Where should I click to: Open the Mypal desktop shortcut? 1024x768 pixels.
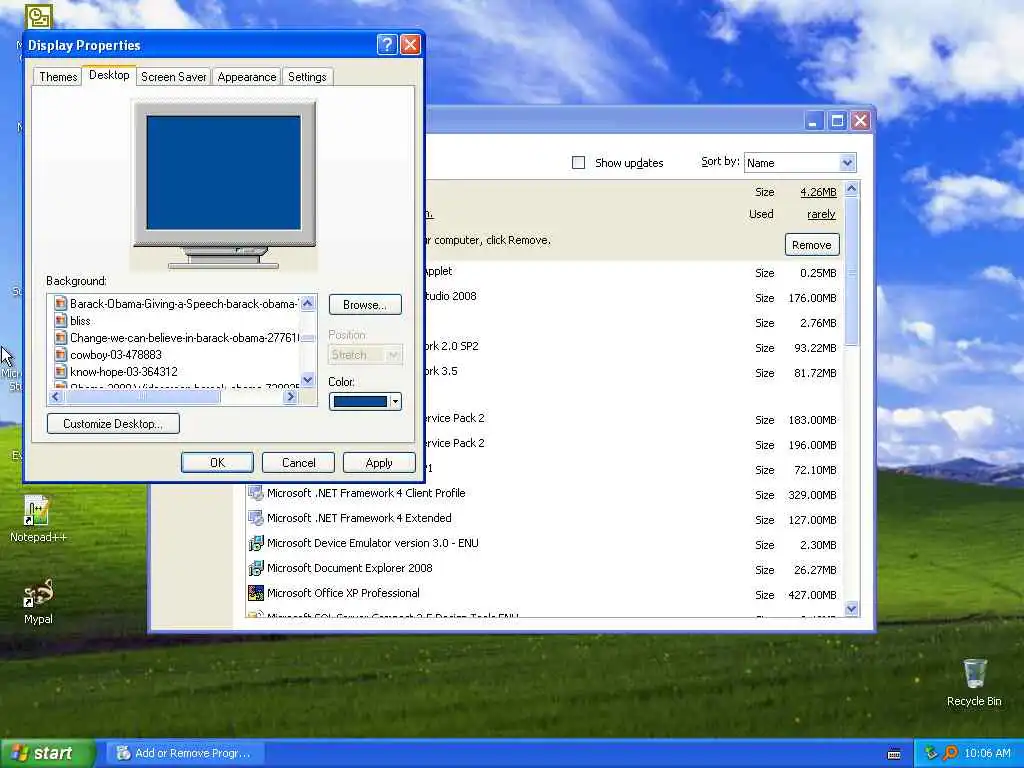point(38,601)
